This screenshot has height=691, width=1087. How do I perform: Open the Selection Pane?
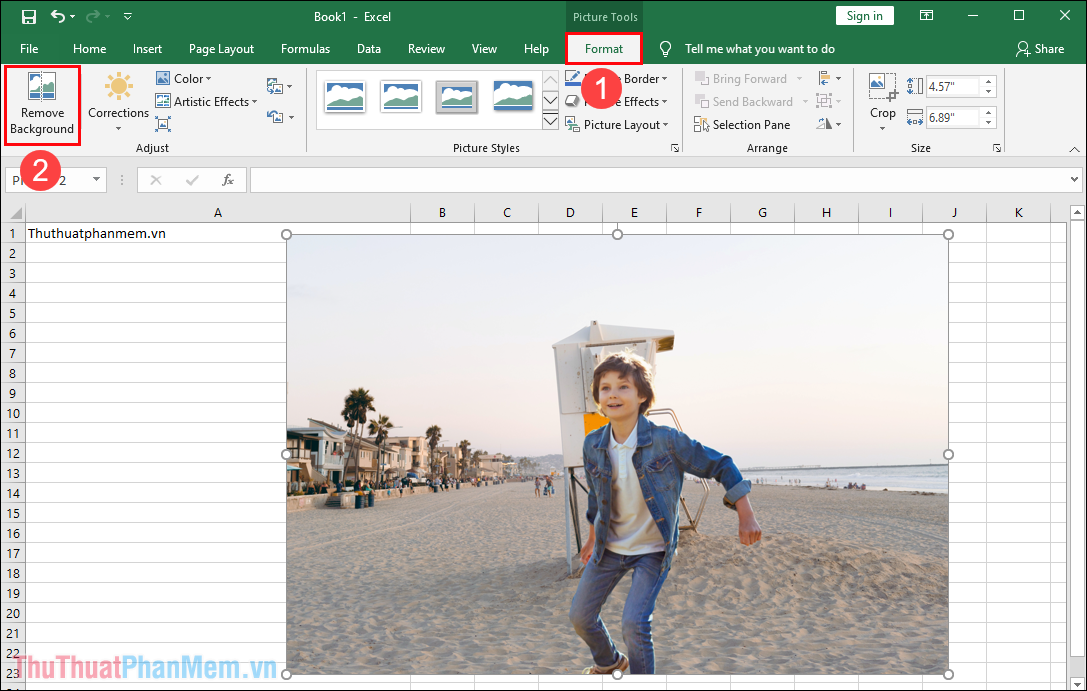pos(742,124)
